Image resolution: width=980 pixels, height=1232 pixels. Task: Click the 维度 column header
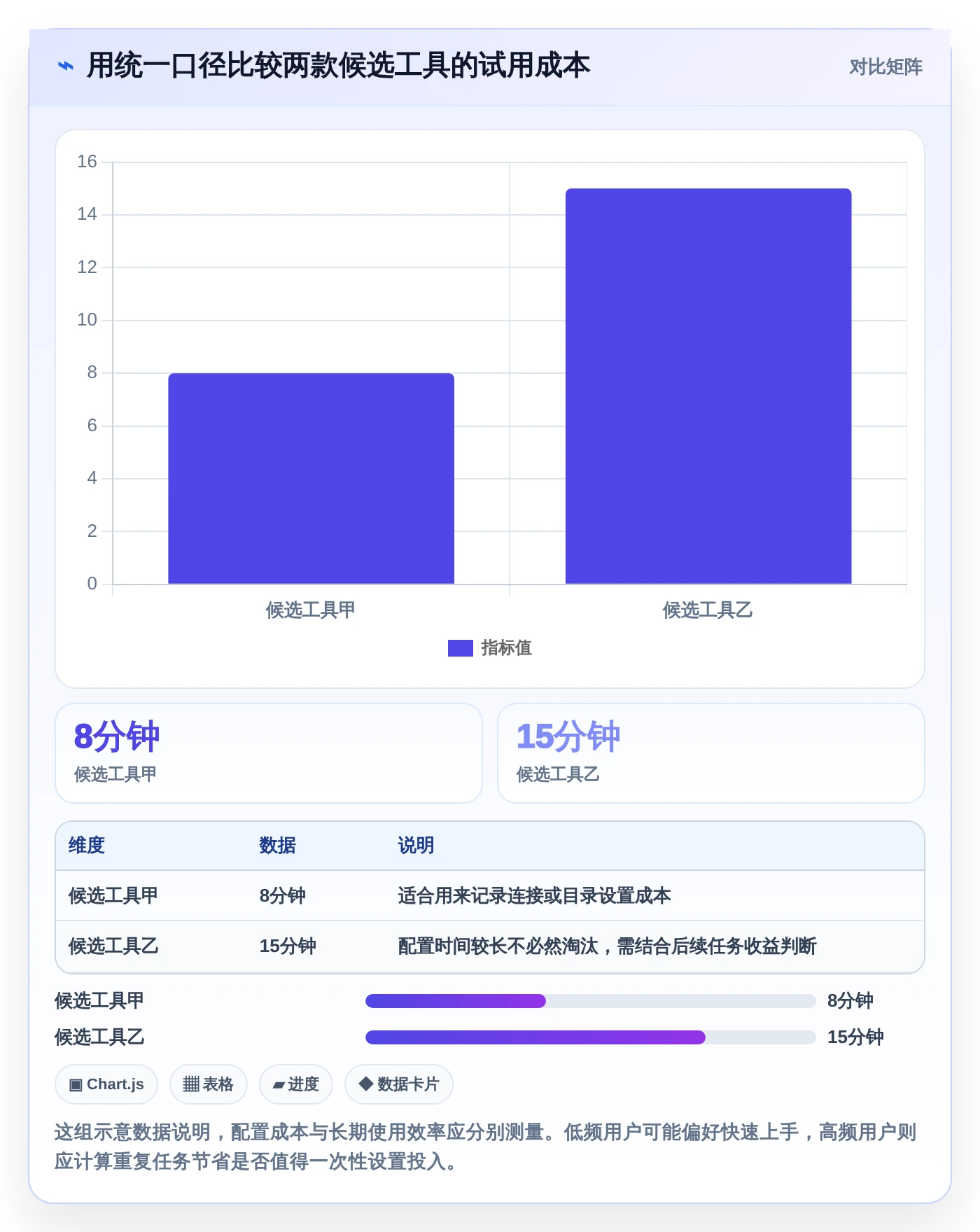[87, 846]
